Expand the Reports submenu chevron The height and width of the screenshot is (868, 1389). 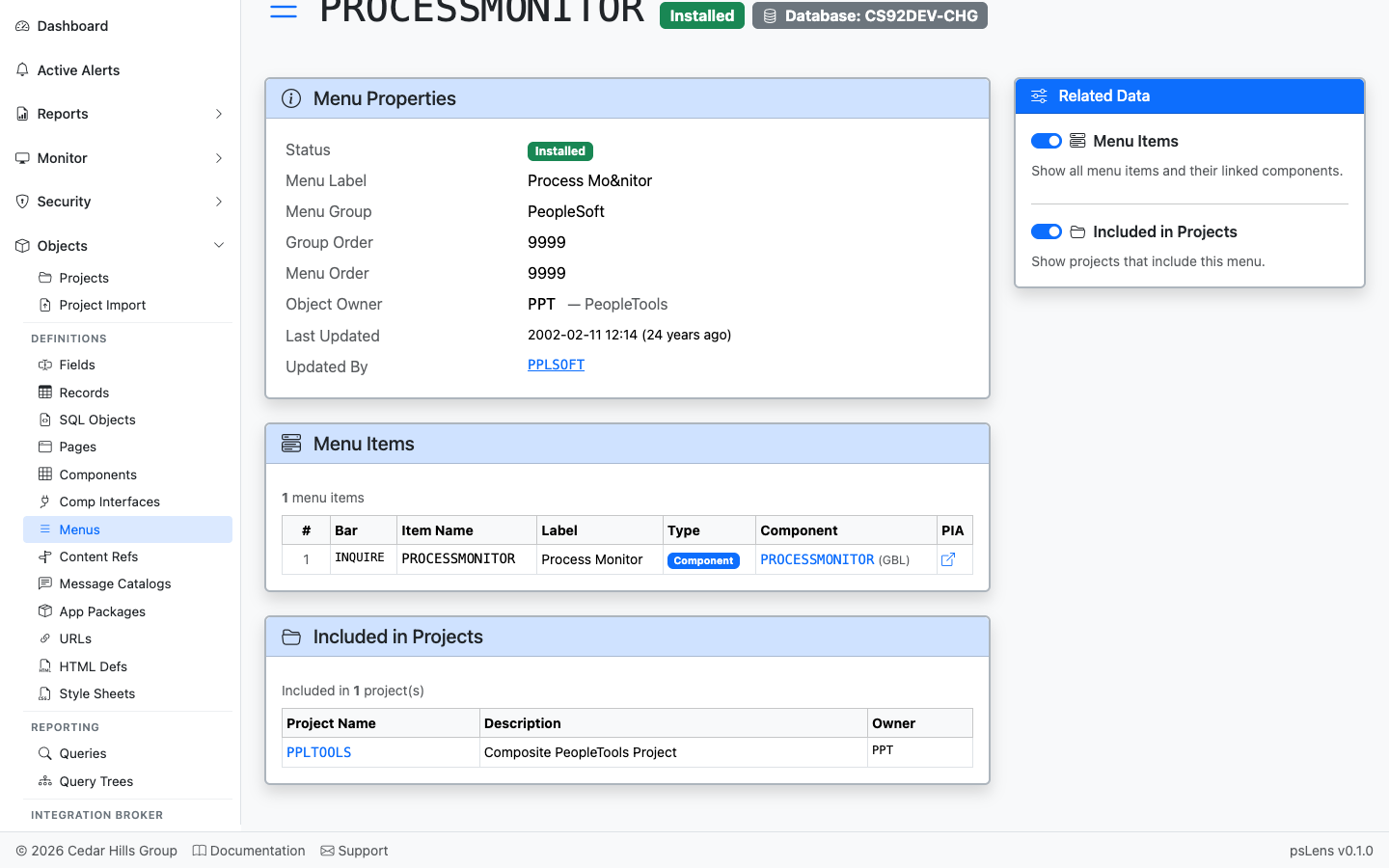pyautogui.click(x=219, y=114)
